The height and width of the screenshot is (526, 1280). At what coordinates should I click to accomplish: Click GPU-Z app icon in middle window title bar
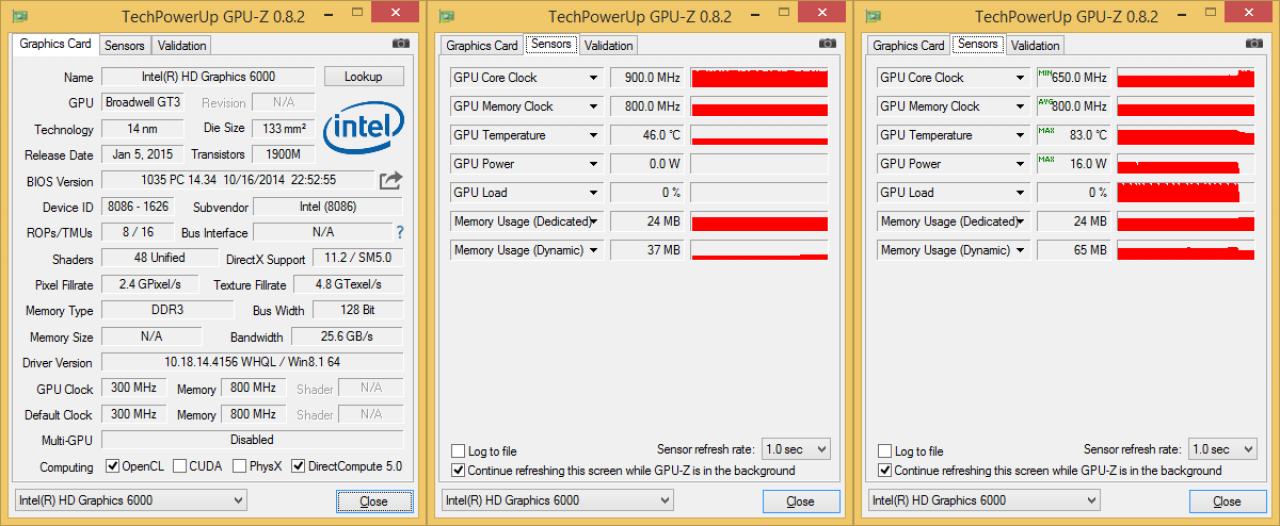click(x=447, y=17)
